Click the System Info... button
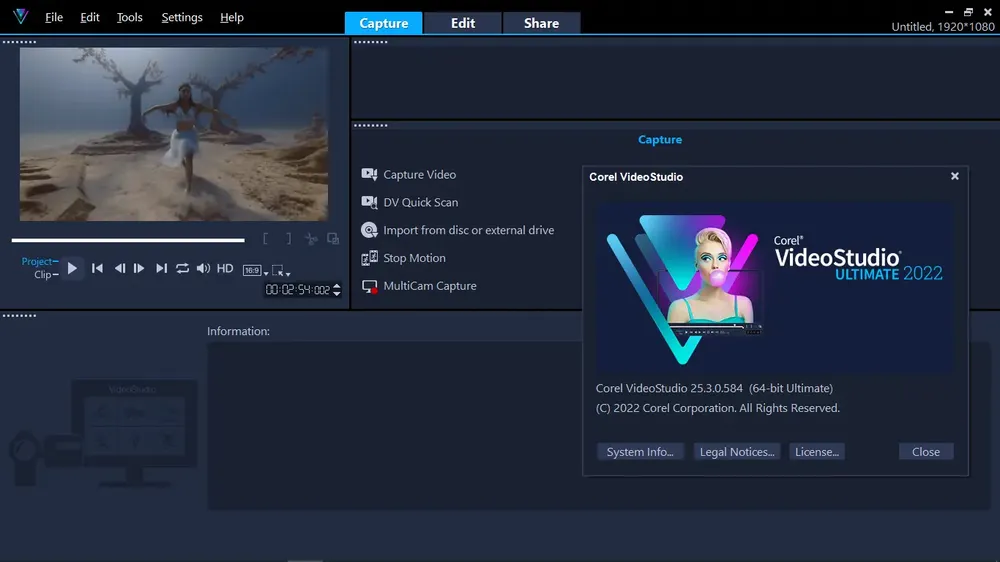 tap(640, 452)
